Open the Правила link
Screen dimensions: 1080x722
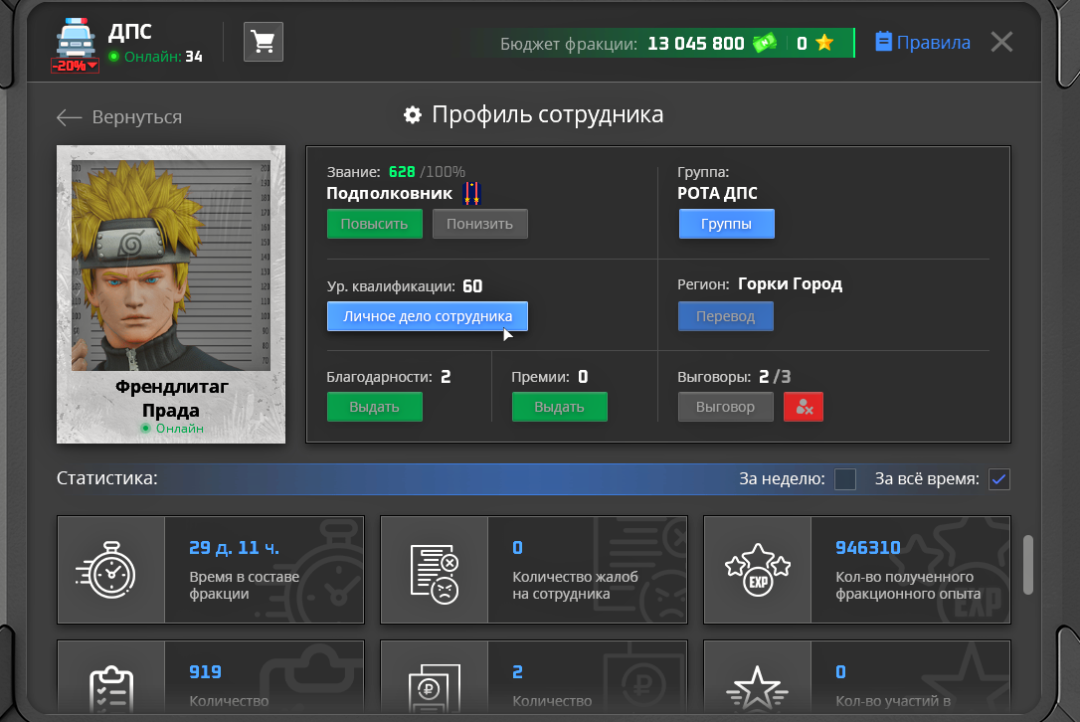click(x=933, y=43)
